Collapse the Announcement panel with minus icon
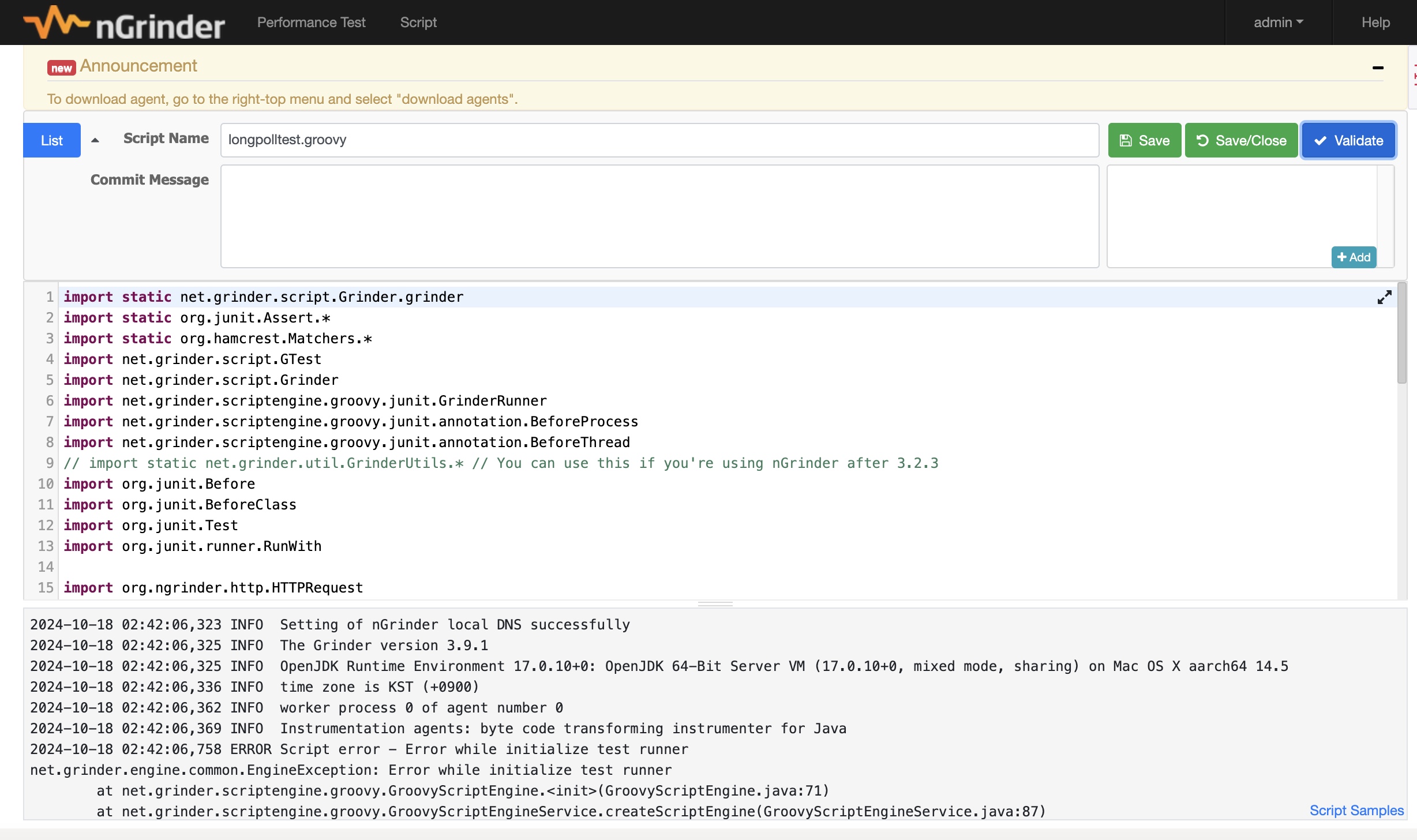 tap(1378, 67)
